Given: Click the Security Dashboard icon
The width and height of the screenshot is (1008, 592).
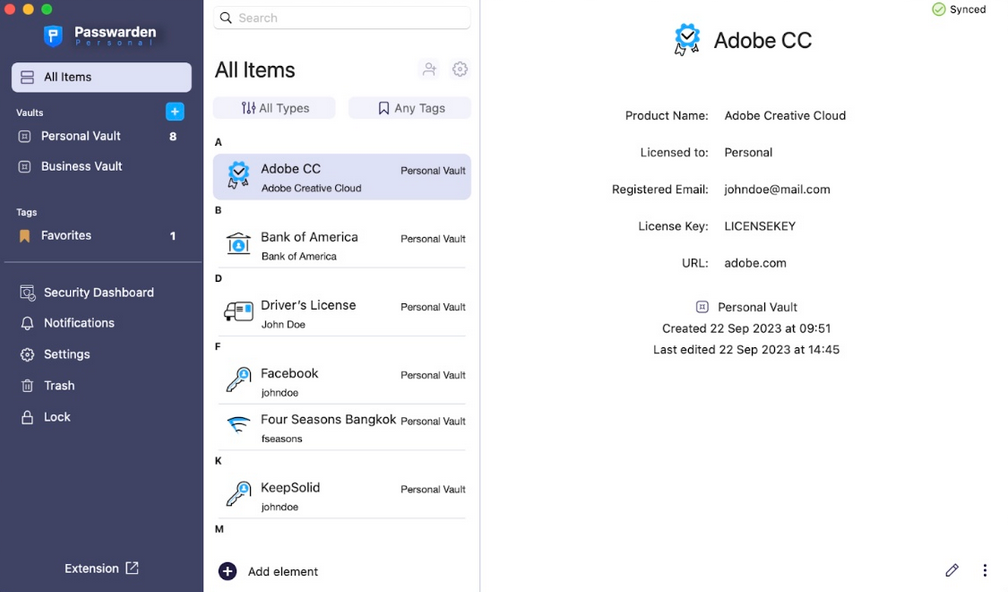Looking at the screenshot, I should click(x=27, y=293).
